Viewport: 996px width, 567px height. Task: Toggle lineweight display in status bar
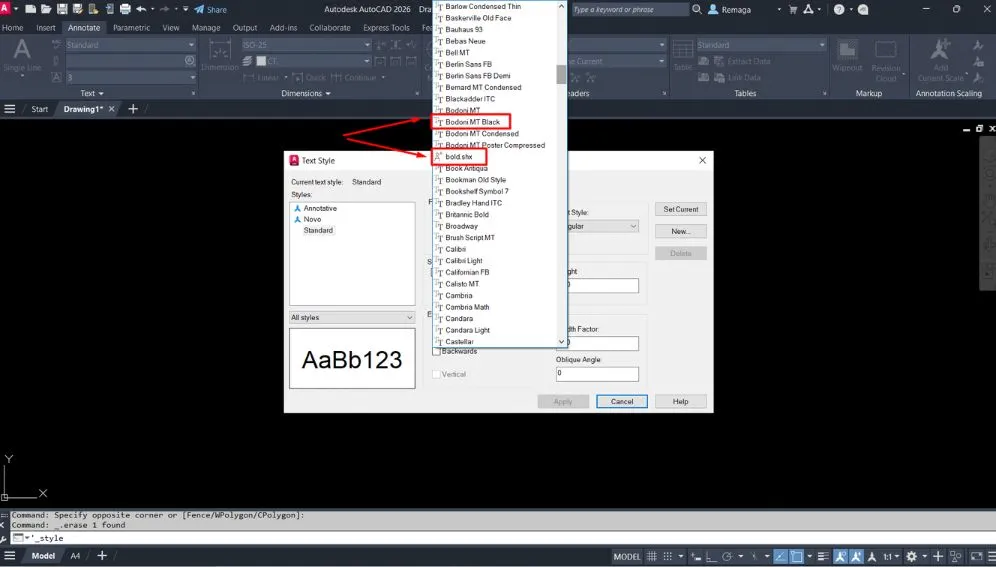(823, 557)
